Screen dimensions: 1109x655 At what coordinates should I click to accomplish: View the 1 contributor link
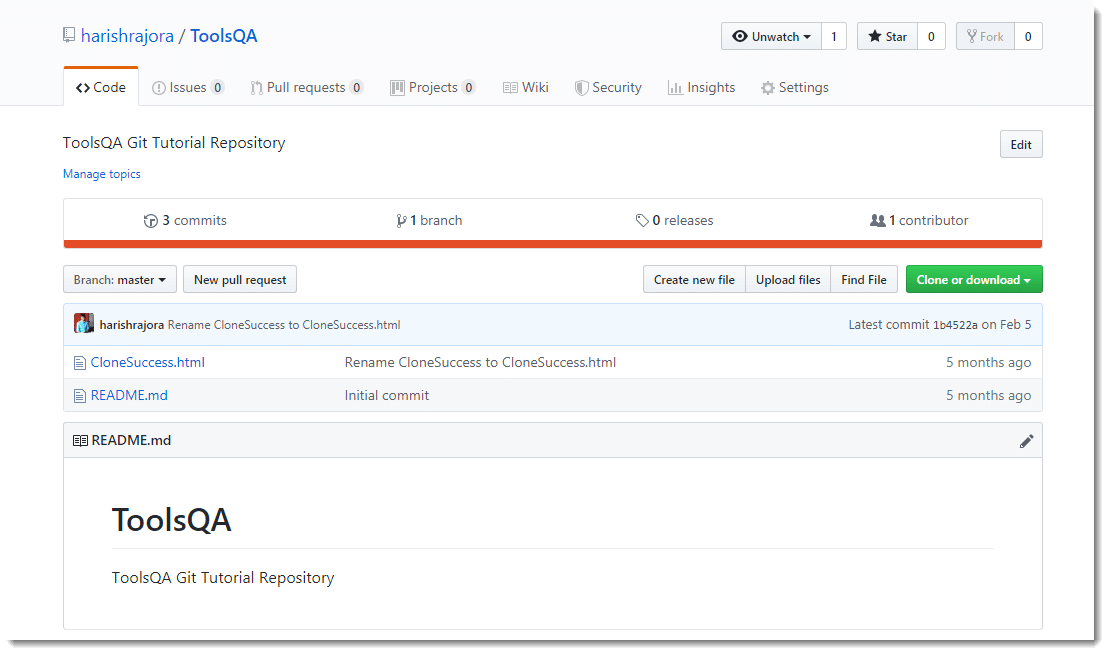point(919,221)
